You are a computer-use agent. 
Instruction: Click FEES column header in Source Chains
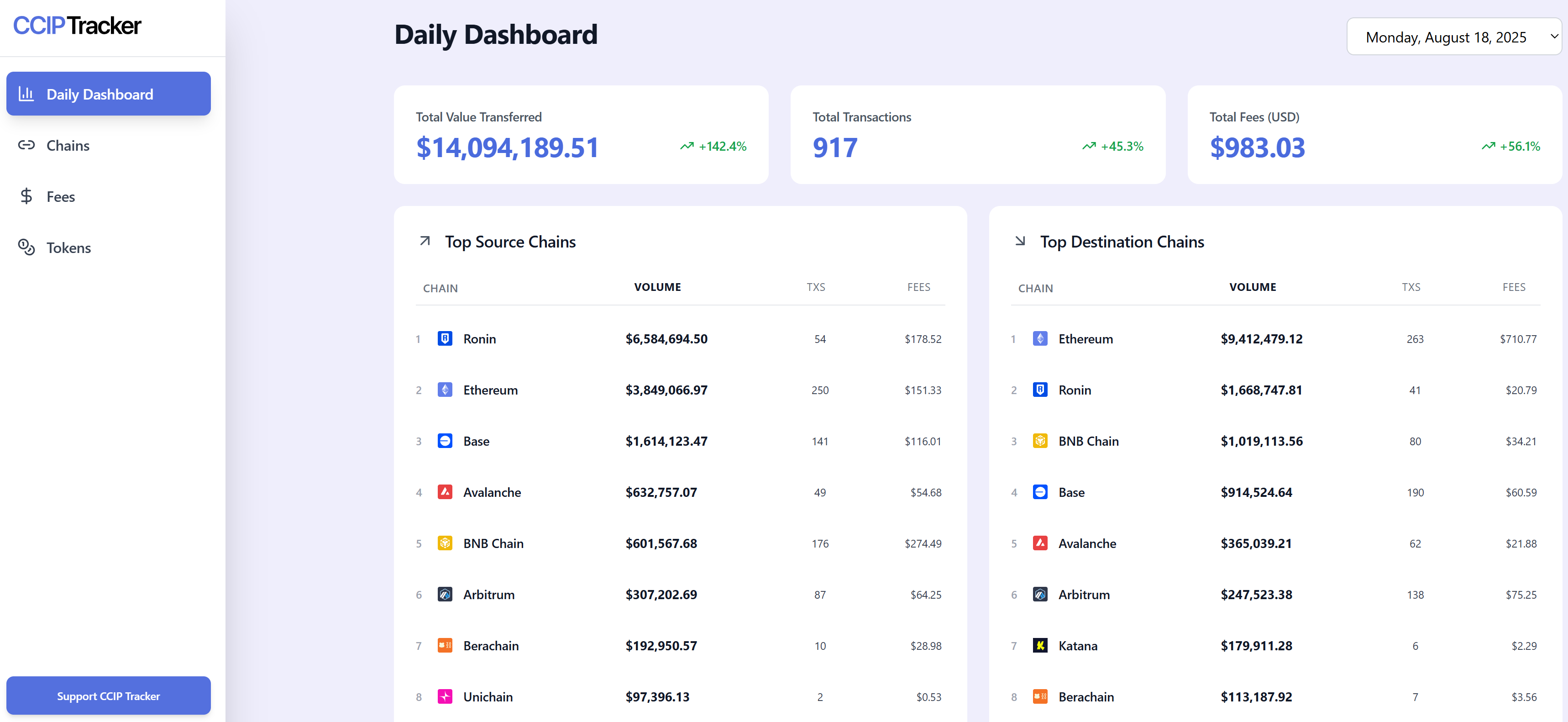tap(918, 287)
